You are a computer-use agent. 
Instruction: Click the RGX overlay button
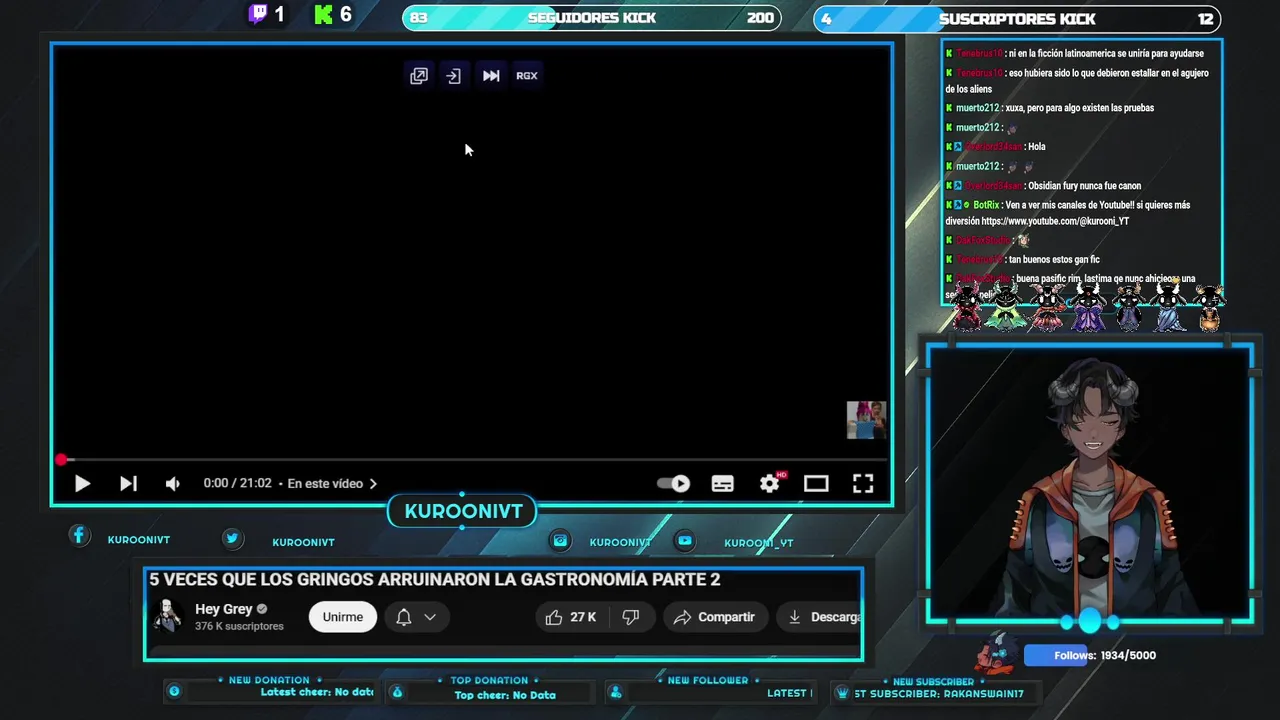(x=527, y=76)
